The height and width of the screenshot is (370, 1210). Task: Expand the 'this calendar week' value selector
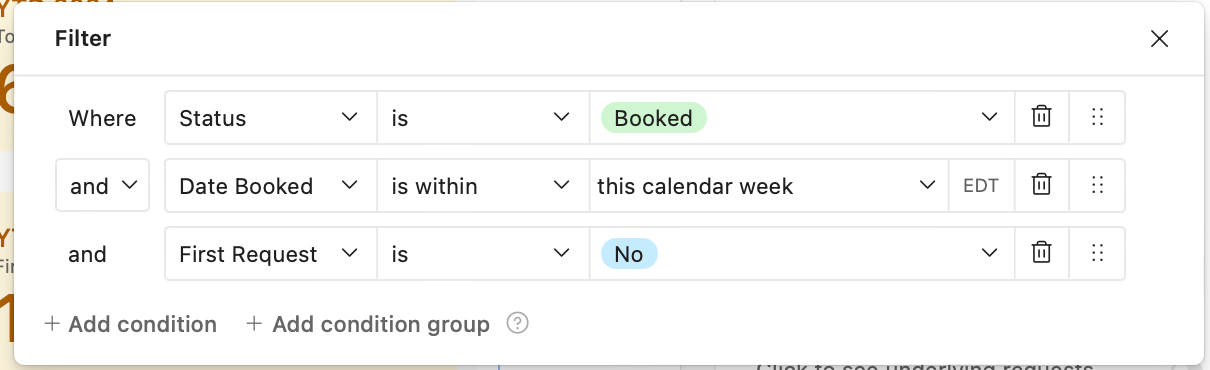tap(768, 186)
